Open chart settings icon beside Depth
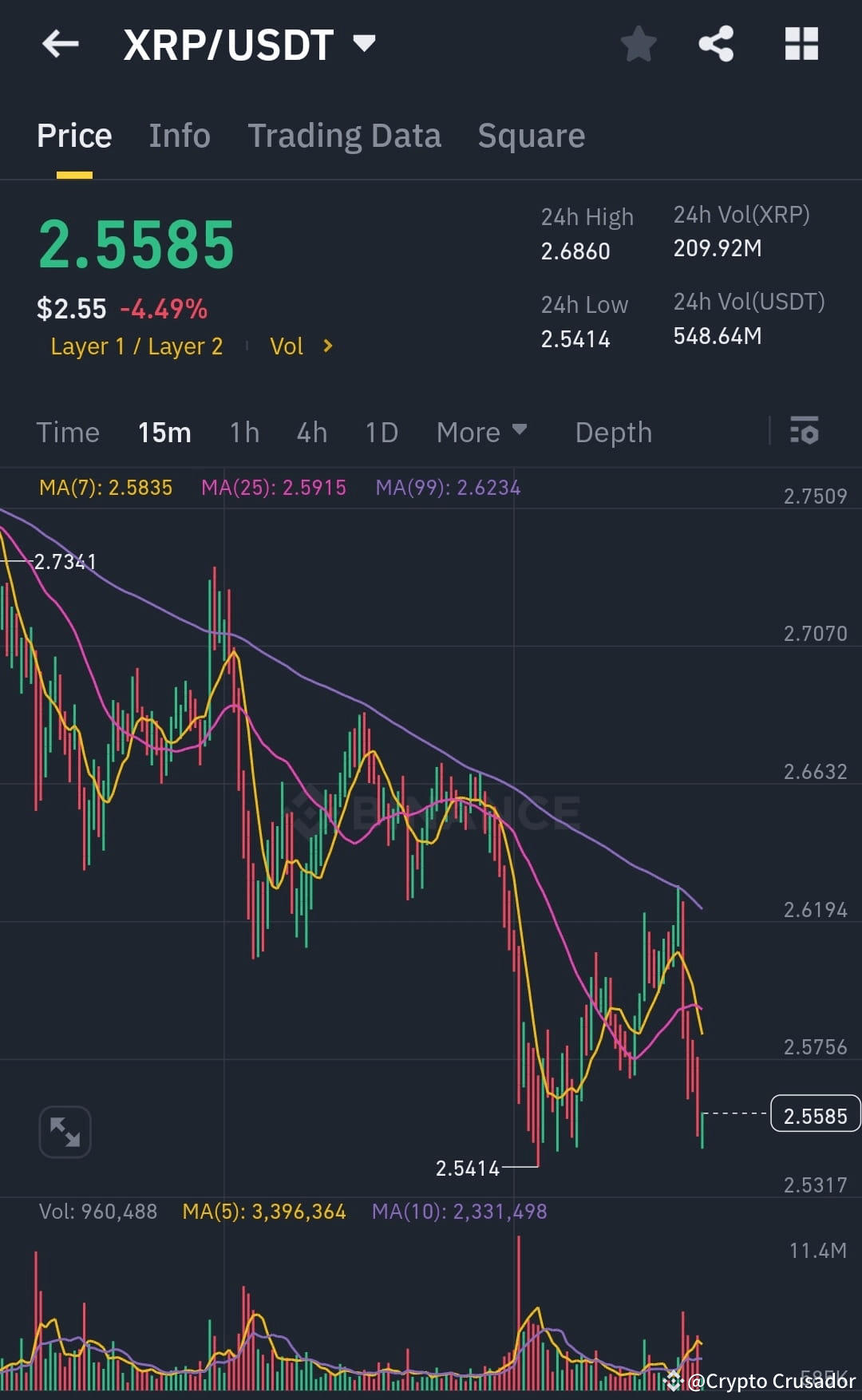 tap(805, 432)
